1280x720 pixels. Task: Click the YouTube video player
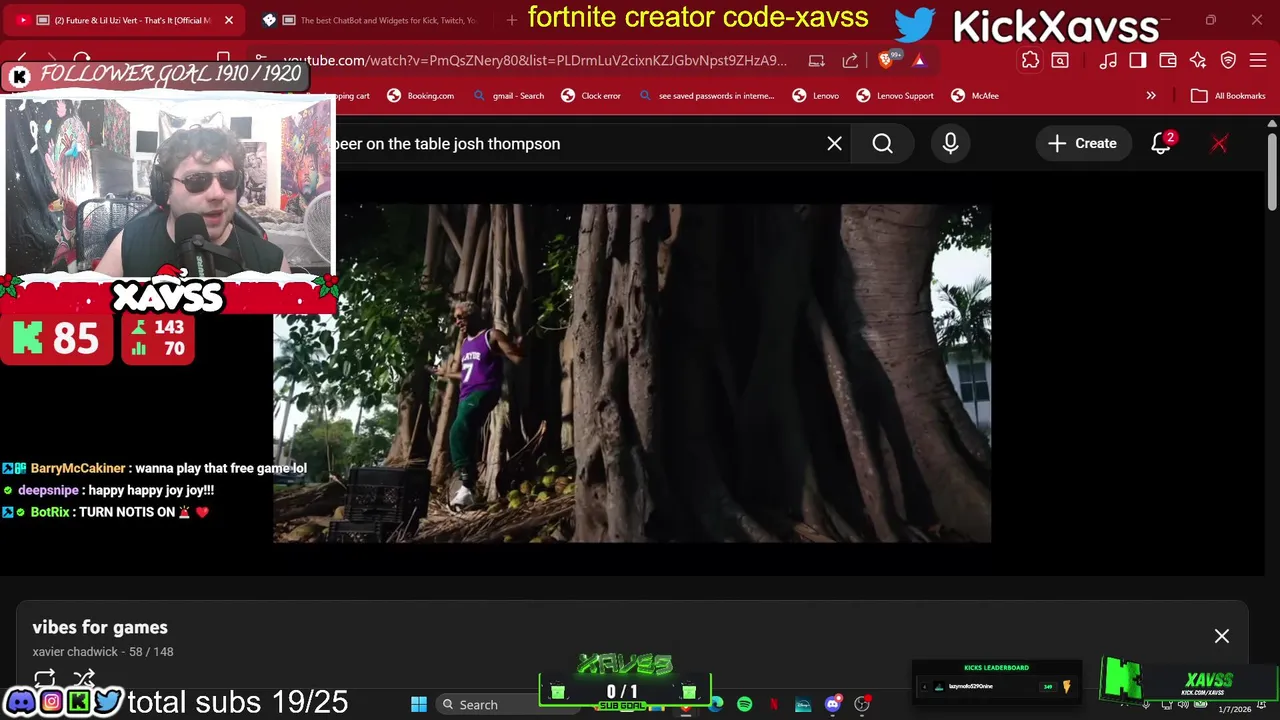tap(632, 373)
